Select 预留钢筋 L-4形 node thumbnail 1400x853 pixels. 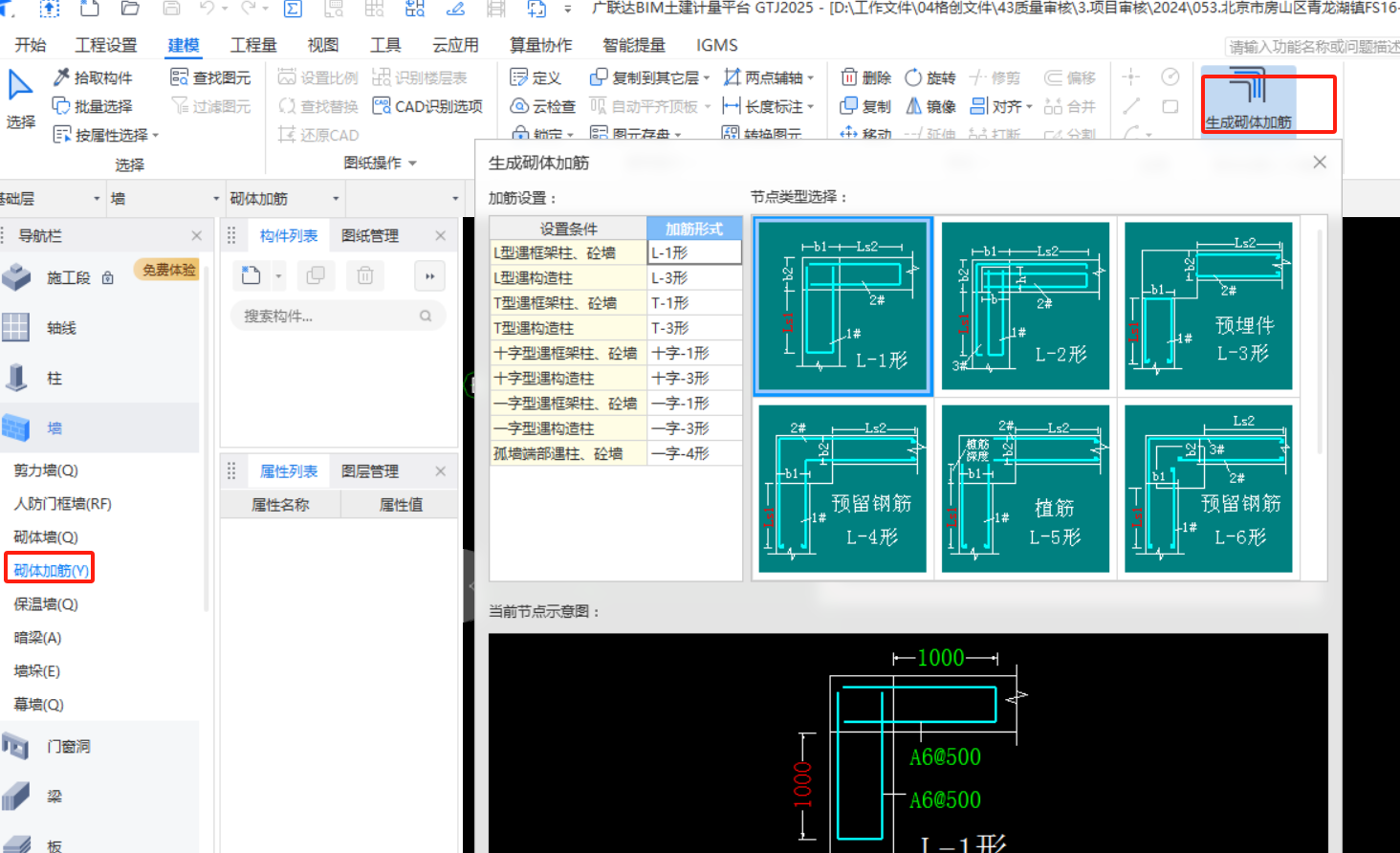[842, 489]
